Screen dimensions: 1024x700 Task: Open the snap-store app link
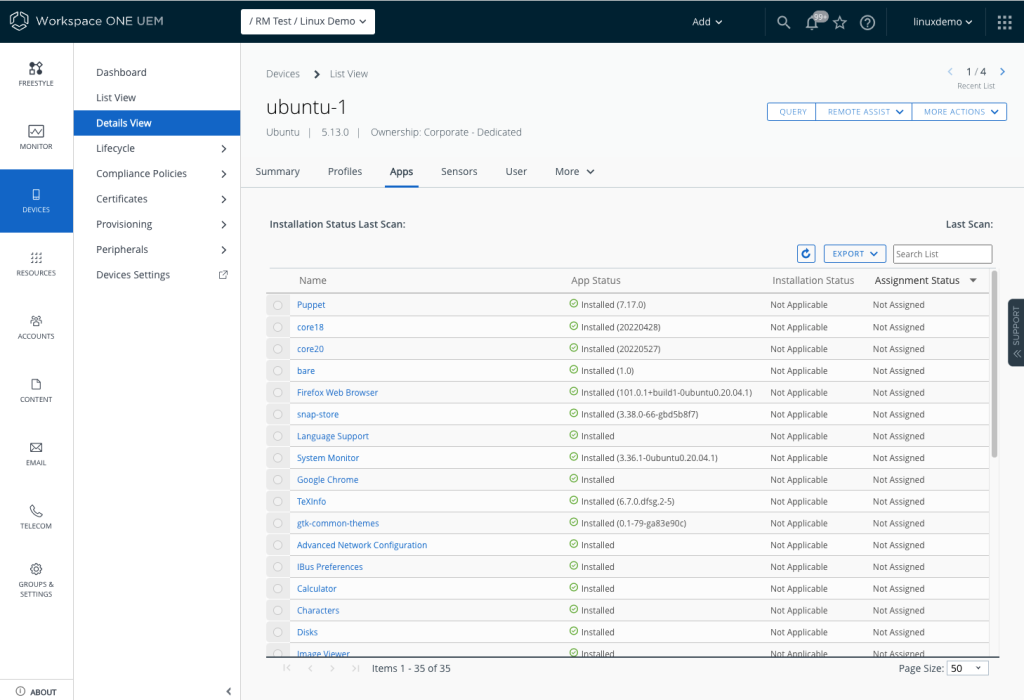[320, 414]
